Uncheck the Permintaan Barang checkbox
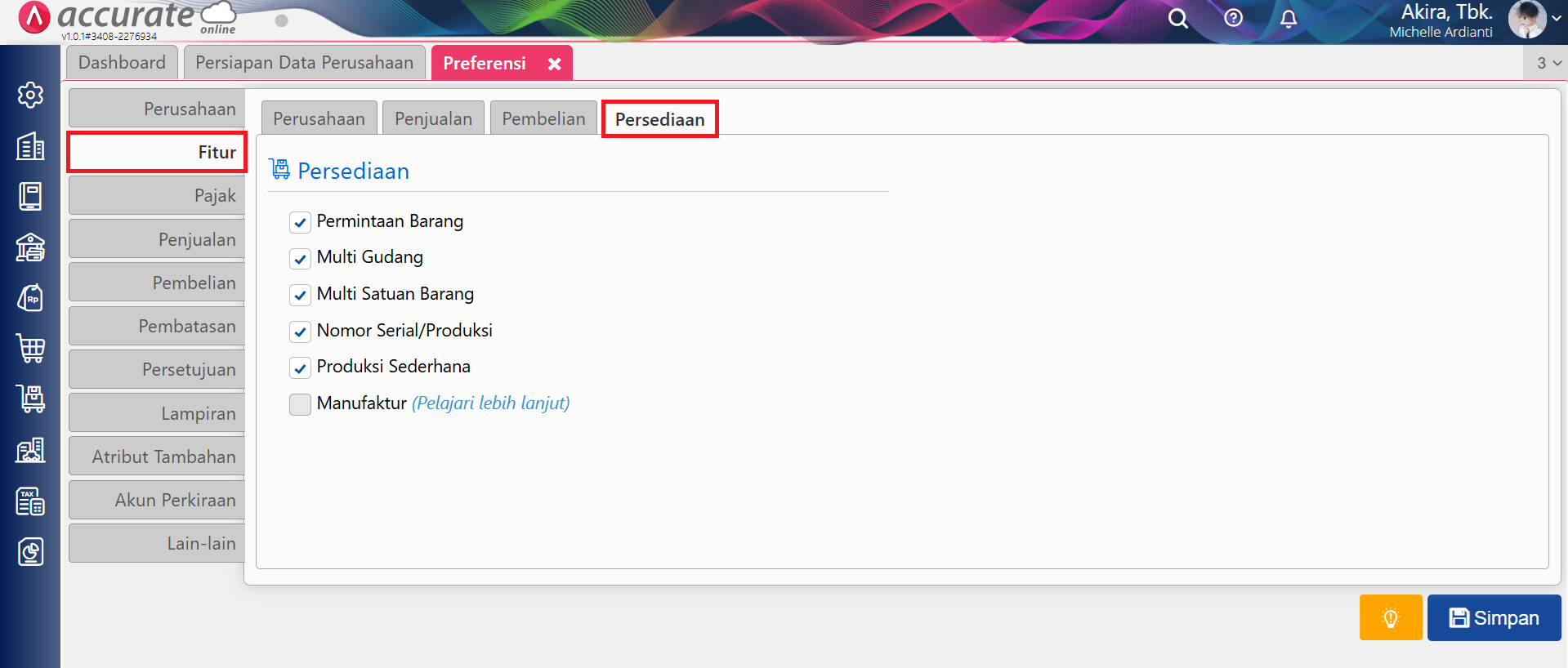1568x668 pixels. click(x=300, y=222)
